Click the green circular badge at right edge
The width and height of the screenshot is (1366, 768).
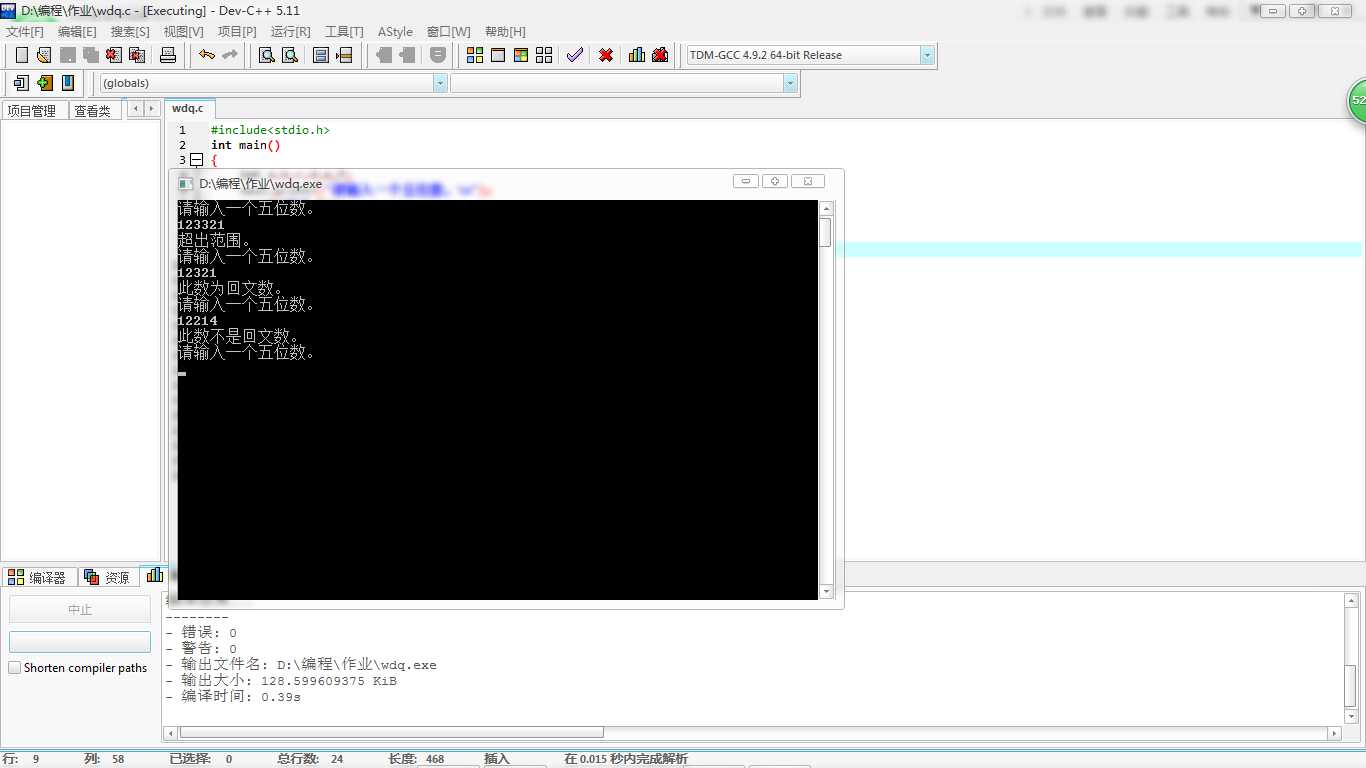click(1356, 101)
